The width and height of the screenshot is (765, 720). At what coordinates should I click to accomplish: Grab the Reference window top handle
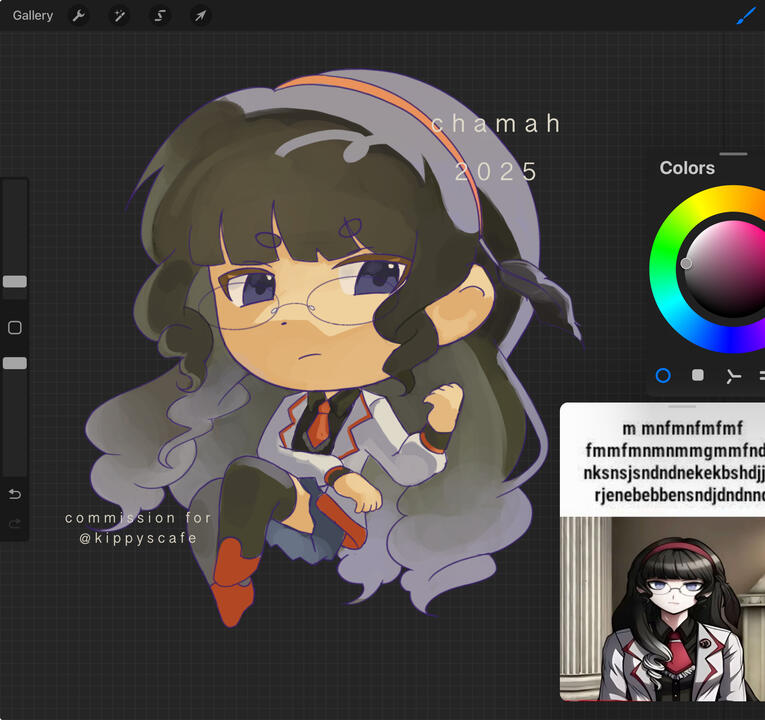click(x=682, y=406)
